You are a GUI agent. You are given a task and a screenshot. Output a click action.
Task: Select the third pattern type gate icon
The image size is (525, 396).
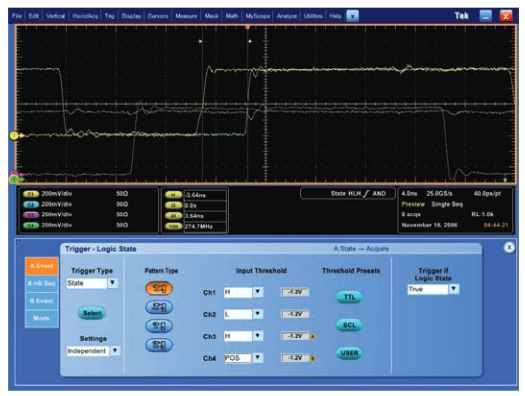(x=159, y=326)
